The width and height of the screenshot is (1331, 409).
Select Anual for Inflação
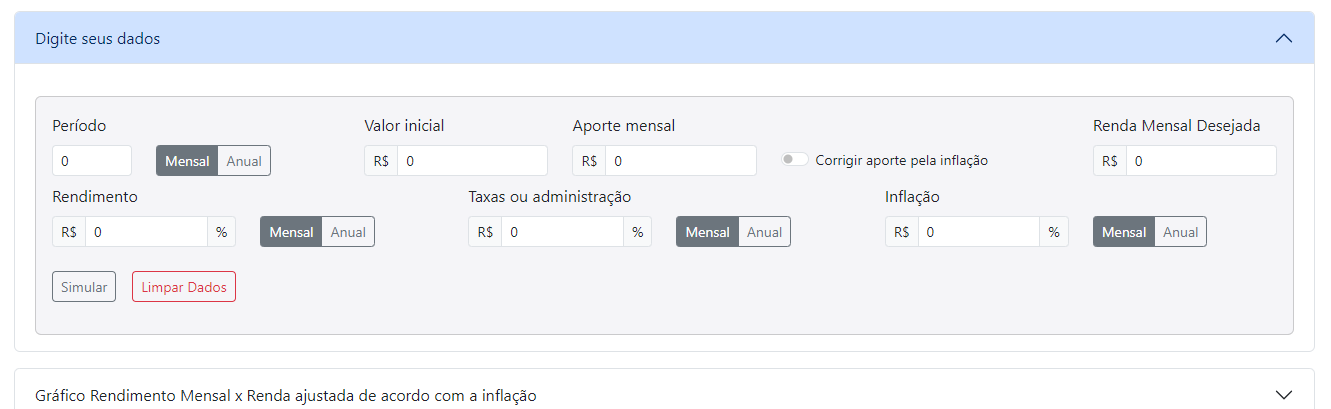tap(1180, 232)
